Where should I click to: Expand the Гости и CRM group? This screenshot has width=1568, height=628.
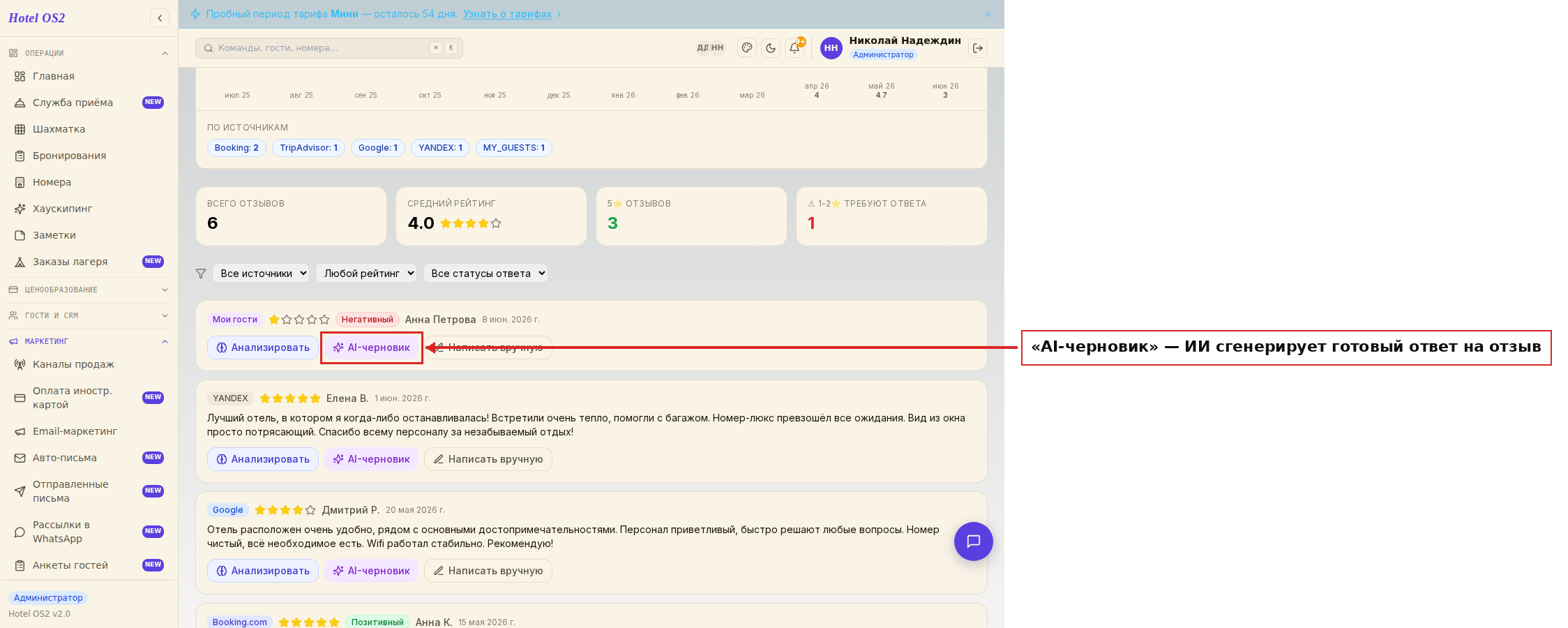pyautogui.click(x=89, y=315)
